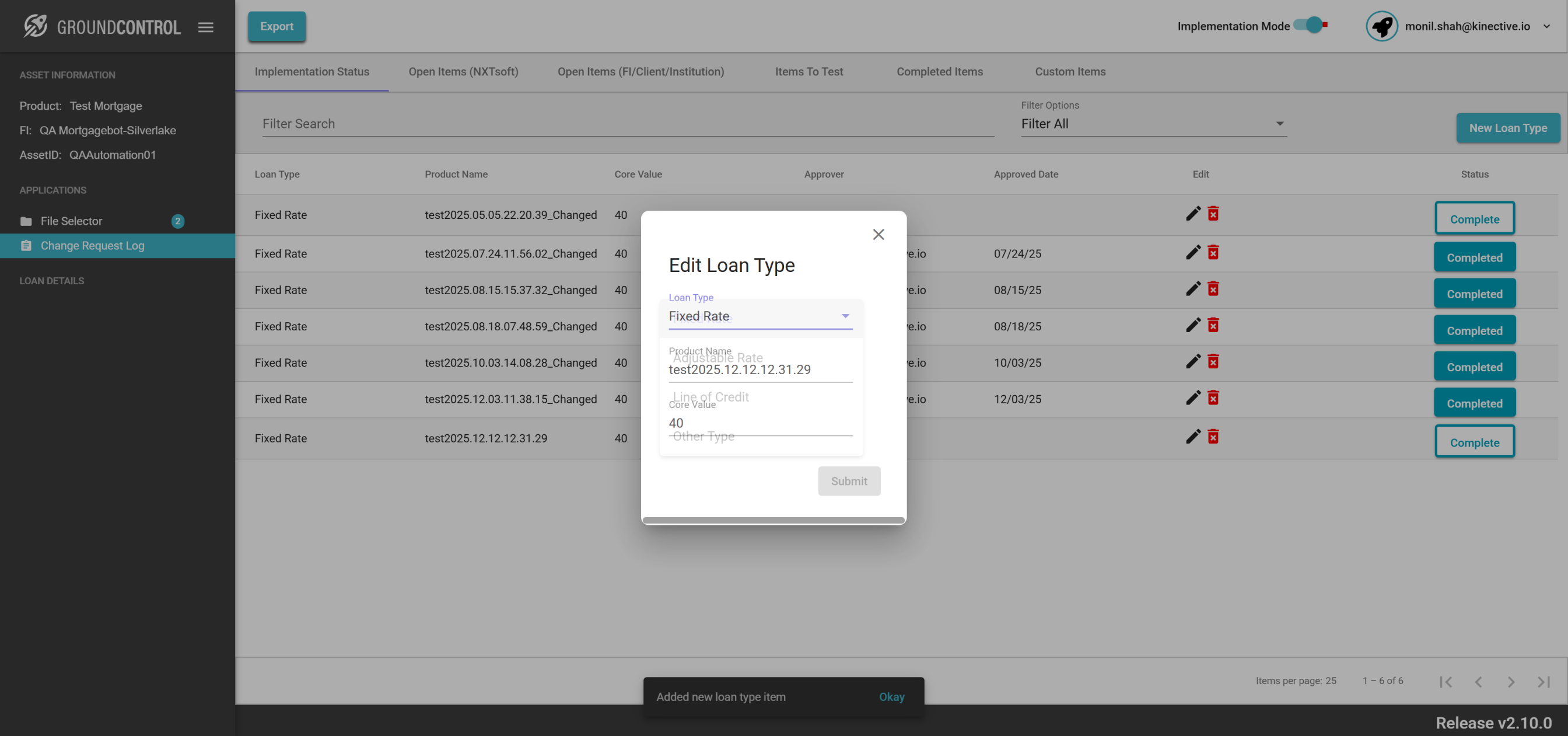Click the hamburger menu icon beside GROUNDCONTROL
Screen dimensions: 1568x736
[206, 27]
